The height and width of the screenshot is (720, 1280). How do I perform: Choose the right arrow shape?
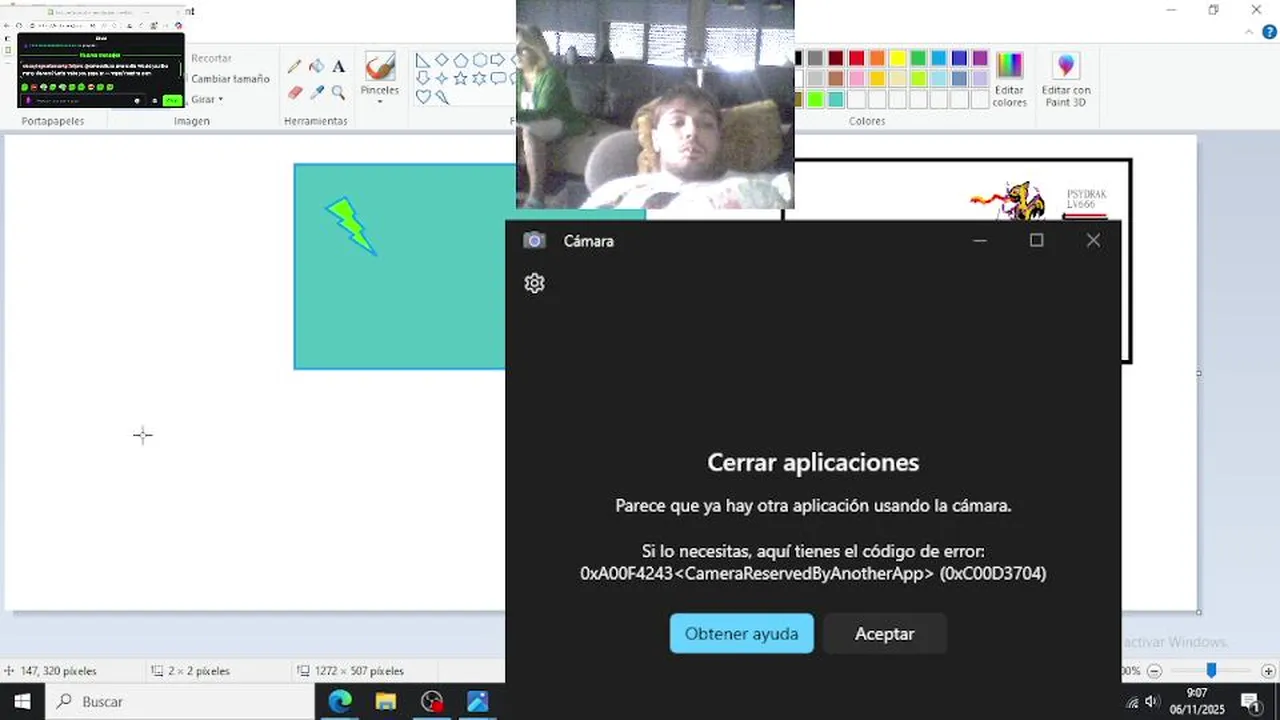498,60
